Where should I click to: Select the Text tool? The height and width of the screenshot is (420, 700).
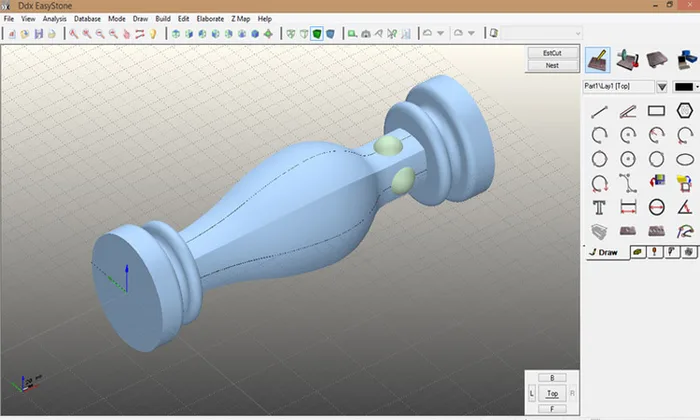click(x=599, y=208)
